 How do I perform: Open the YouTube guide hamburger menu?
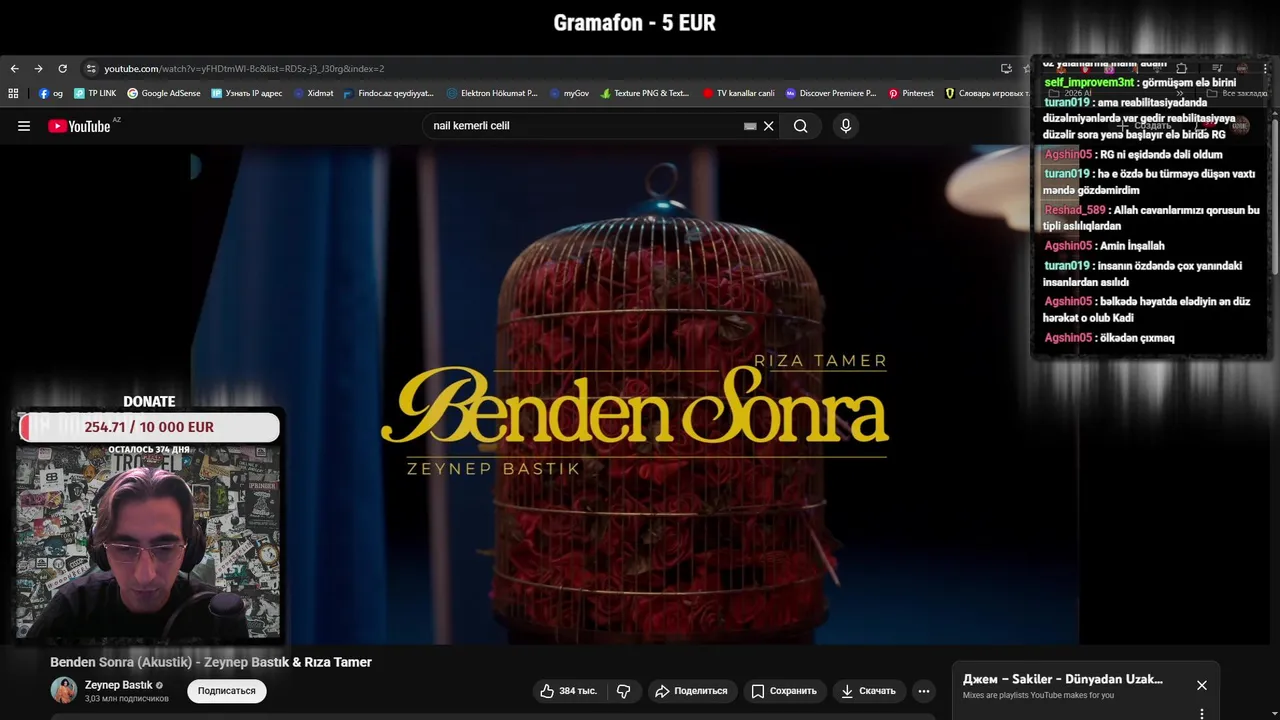tap(24, 126)
